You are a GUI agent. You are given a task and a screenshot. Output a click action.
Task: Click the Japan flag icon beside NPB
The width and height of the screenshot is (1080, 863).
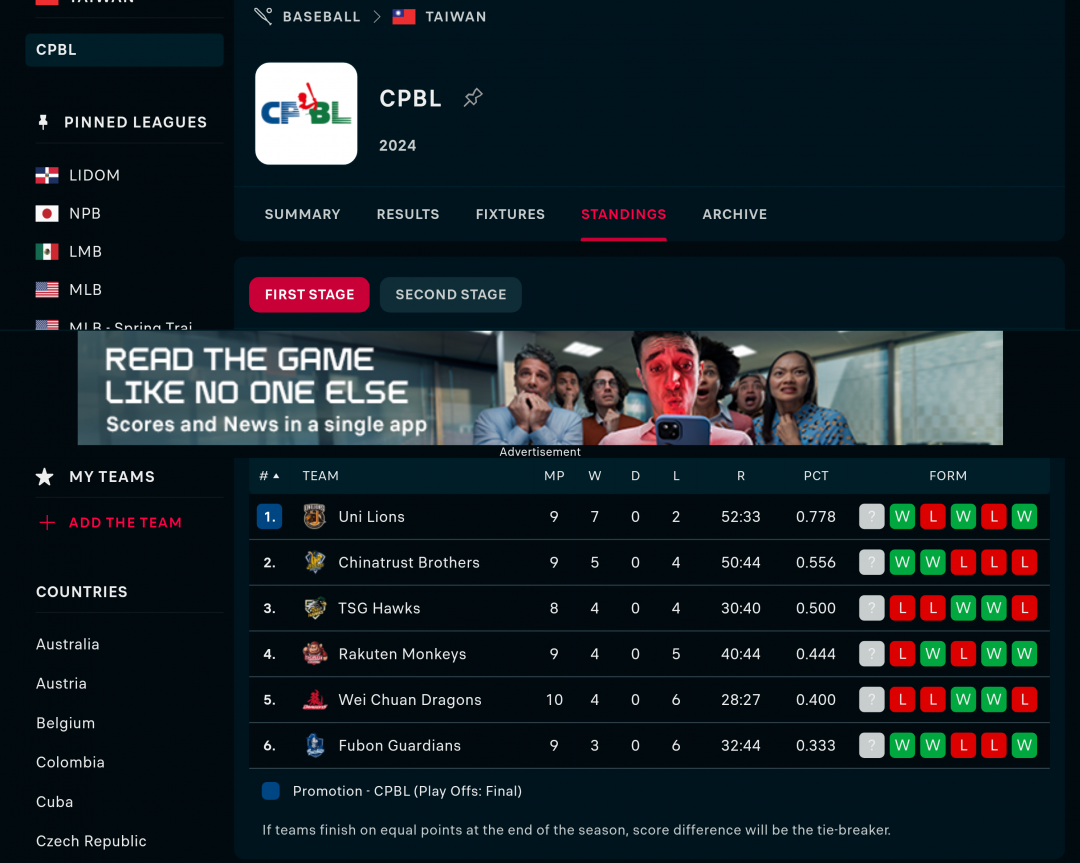(x=47, y=214)
